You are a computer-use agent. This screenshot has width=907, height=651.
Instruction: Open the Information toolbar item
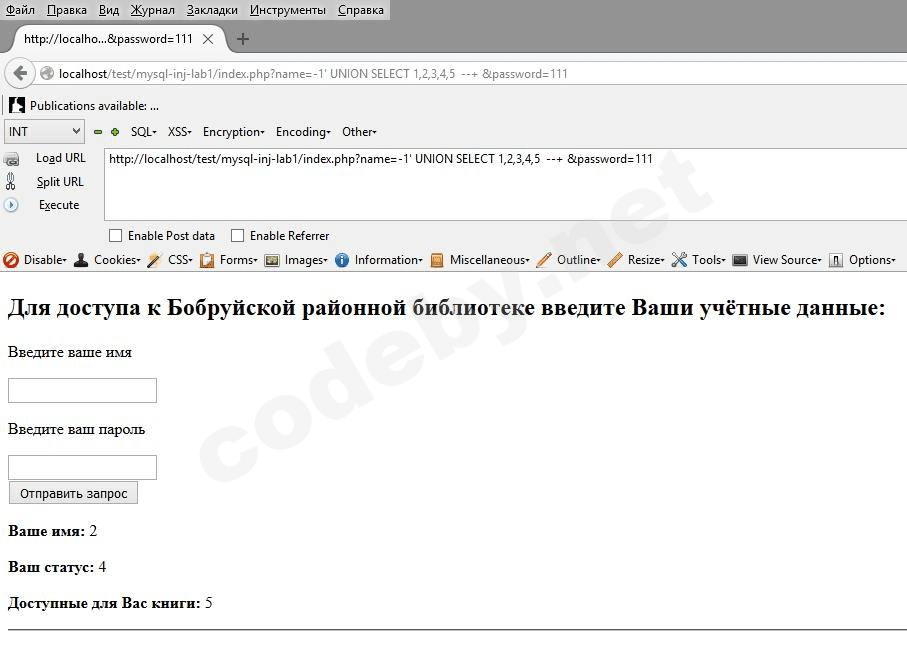380,260
